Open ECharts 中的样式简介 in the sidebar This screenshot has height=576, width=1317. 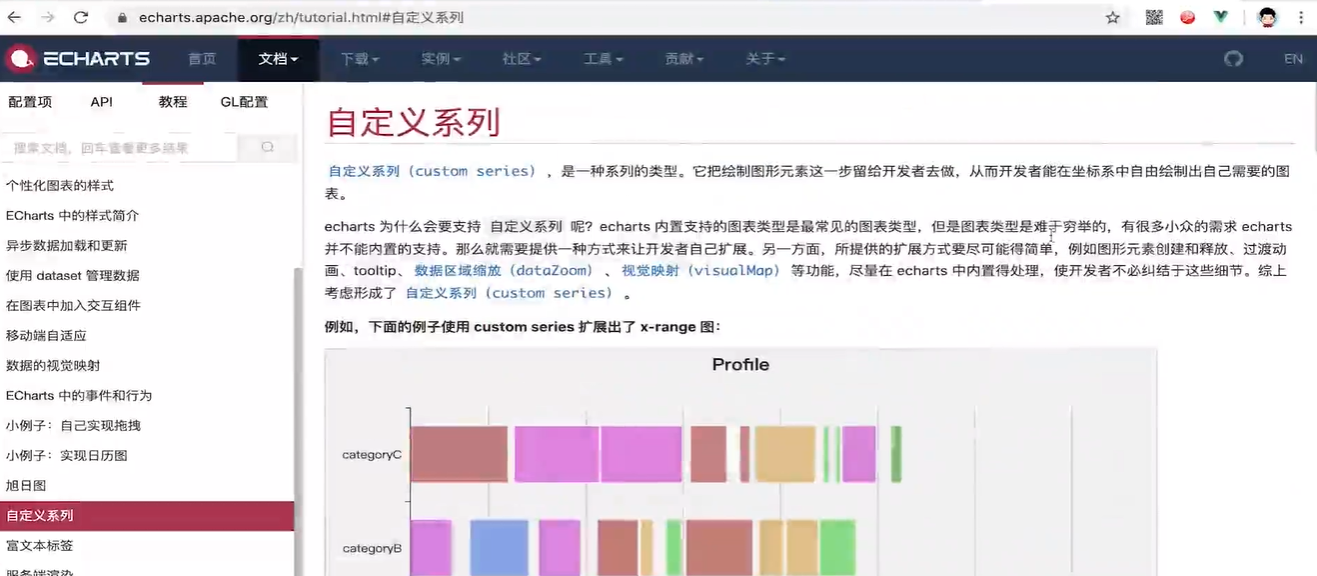pyautogui.click(x=72, y=216)
